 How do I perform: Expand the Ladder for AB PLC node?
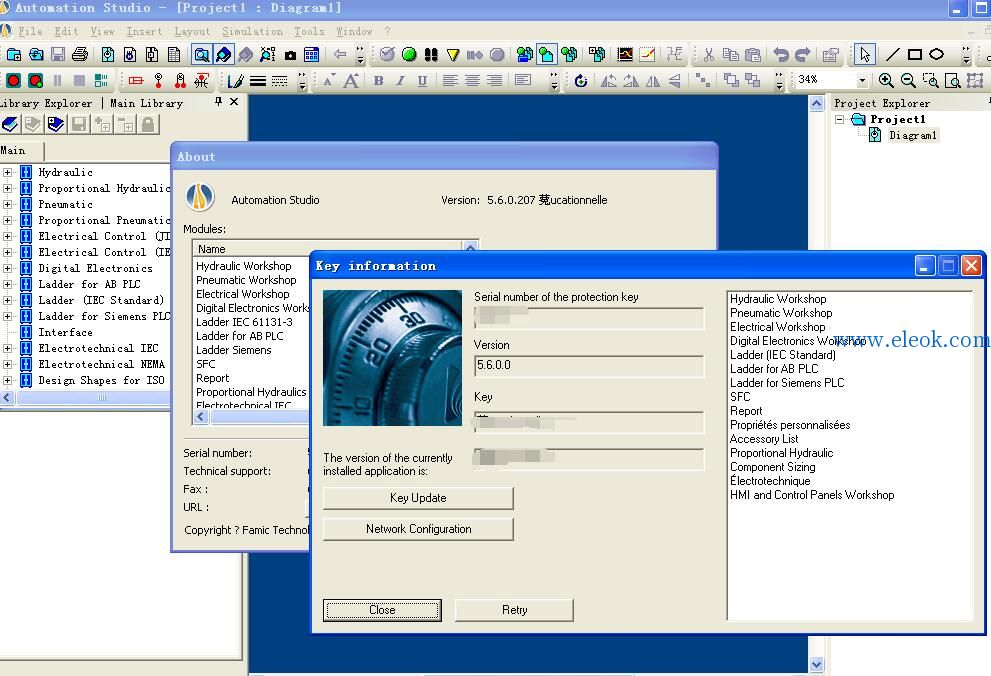[x=8, y=284]
